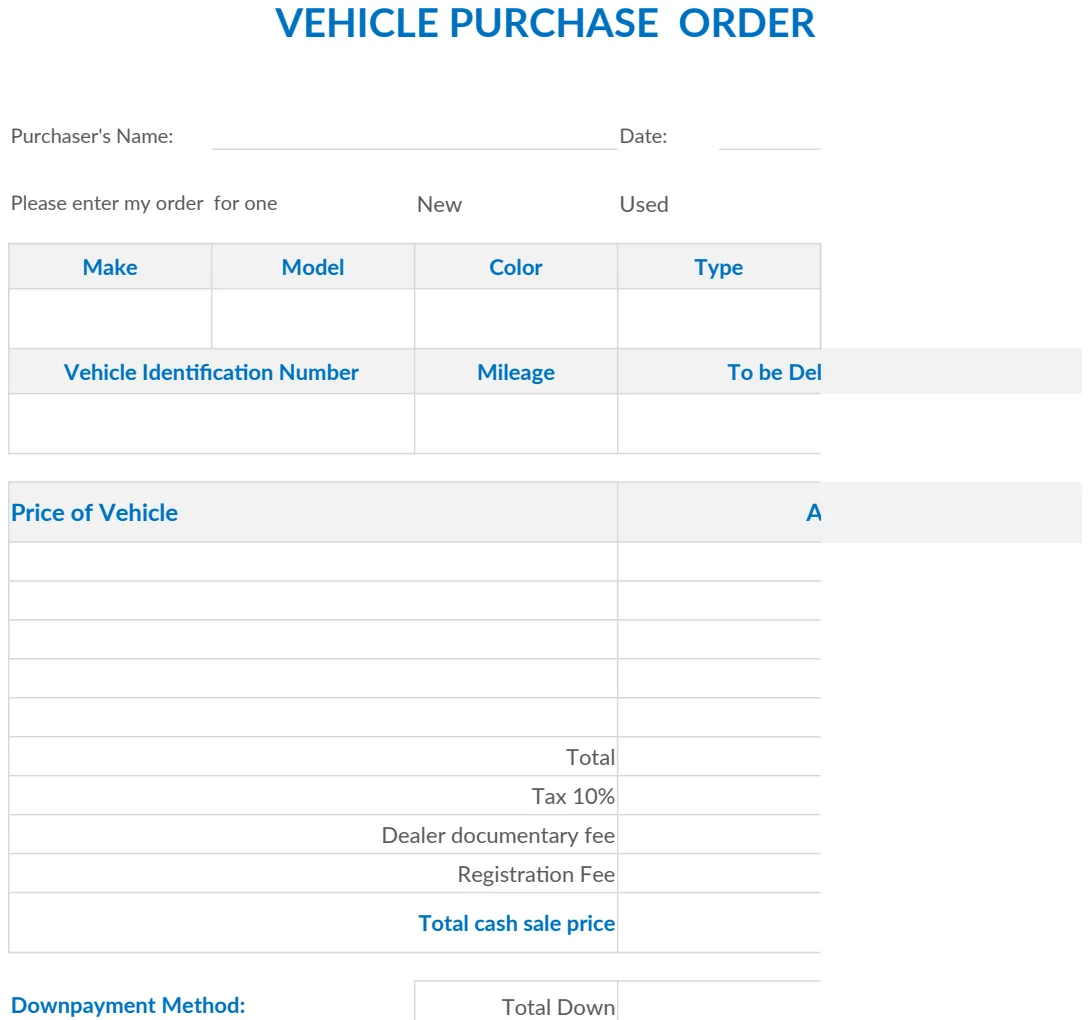Select the amount cell beside Tax 10%
This screenshot has width=1090, height=1020.
(719, 795)
